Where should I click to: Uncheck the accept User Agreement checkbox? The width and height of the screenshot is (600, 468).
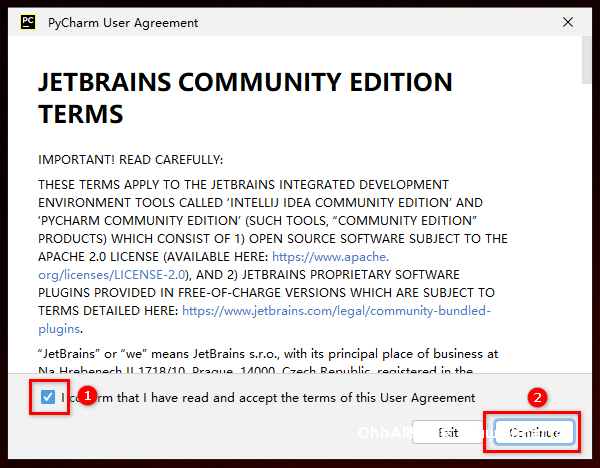[x=48, y=397]
